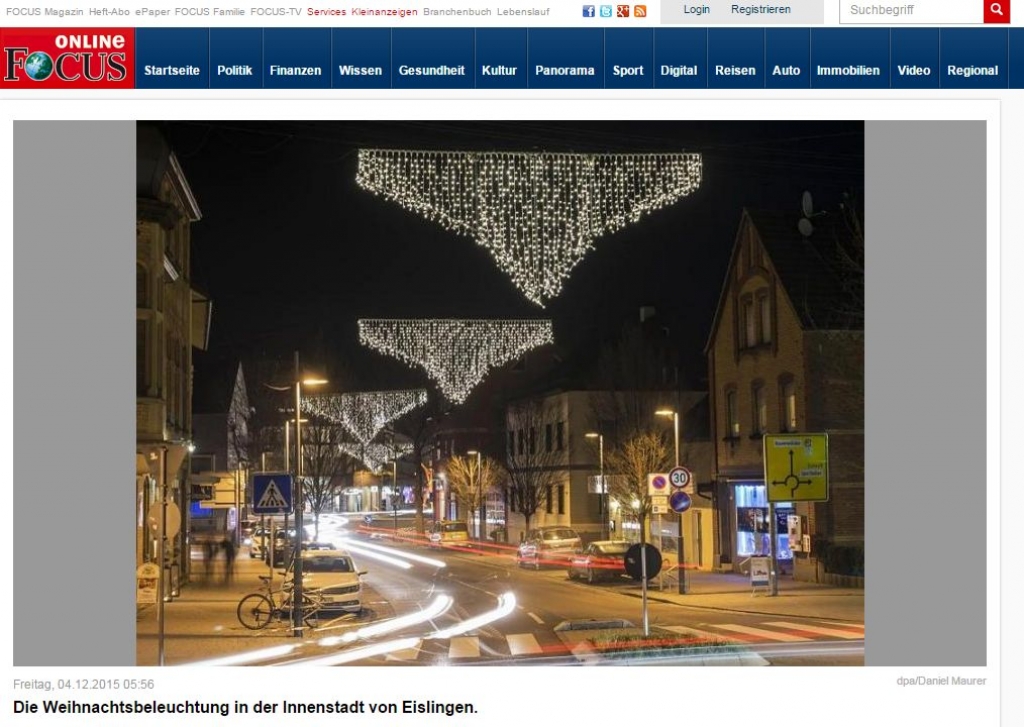This screenshot has height=727, width=1024.
Task: Type in the Suchbegriff search field
Action: click(x=910, y=11)
